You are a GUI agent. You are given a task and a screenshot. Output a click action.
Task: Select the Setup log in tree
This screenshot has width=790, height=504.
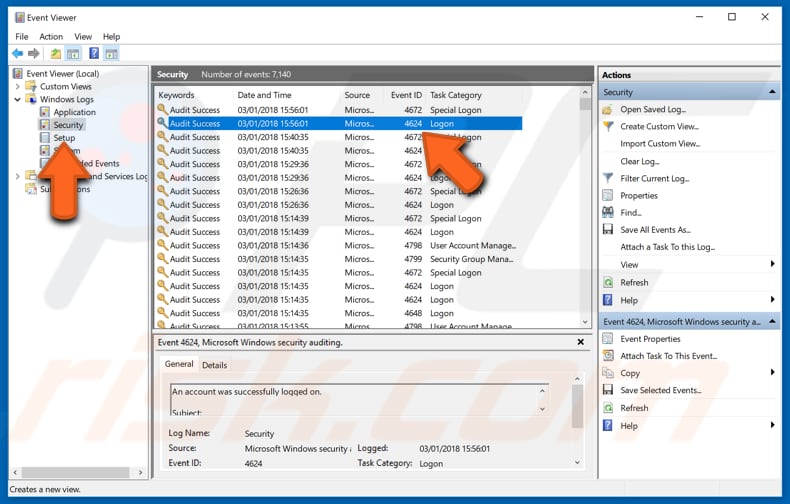coord(64,138)
